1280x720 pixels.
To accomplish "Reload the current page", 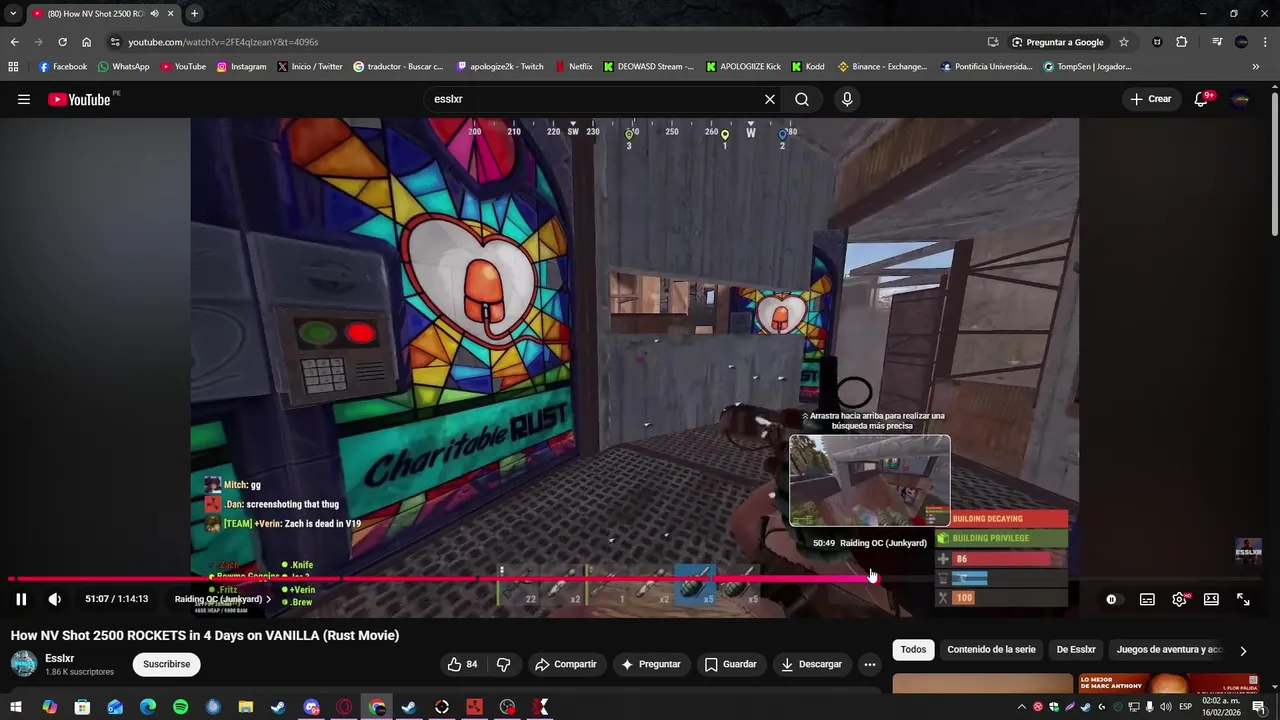I will click(62, 42).
